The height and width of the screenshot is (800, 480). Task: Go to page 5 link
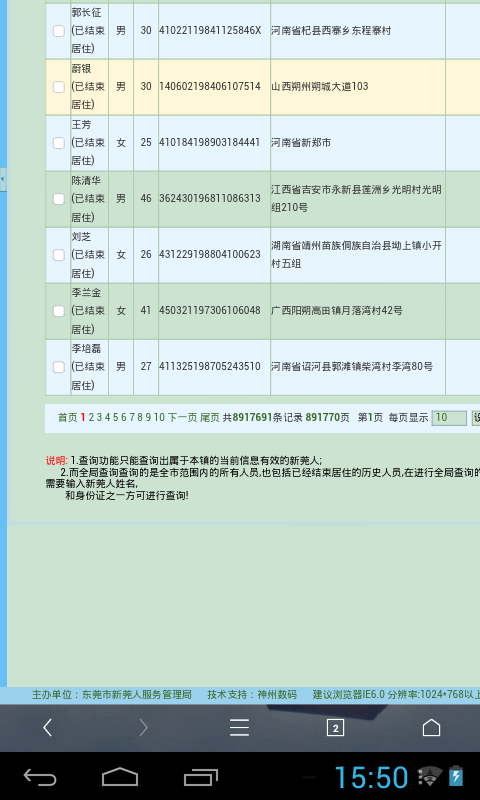point(116,418)
